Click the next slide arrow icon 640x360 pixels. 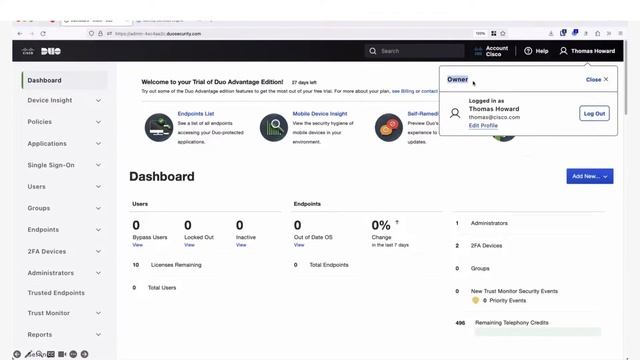tap(84, 354)
